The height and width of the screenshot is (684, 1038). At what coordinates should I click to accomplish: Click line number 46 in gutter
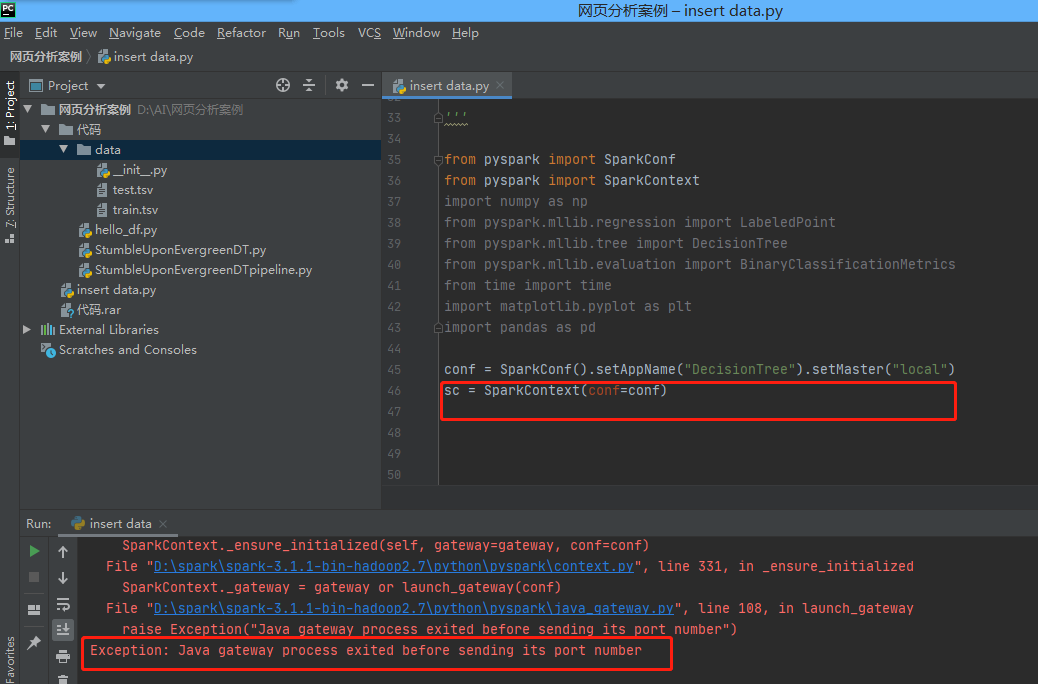[395, 391]
